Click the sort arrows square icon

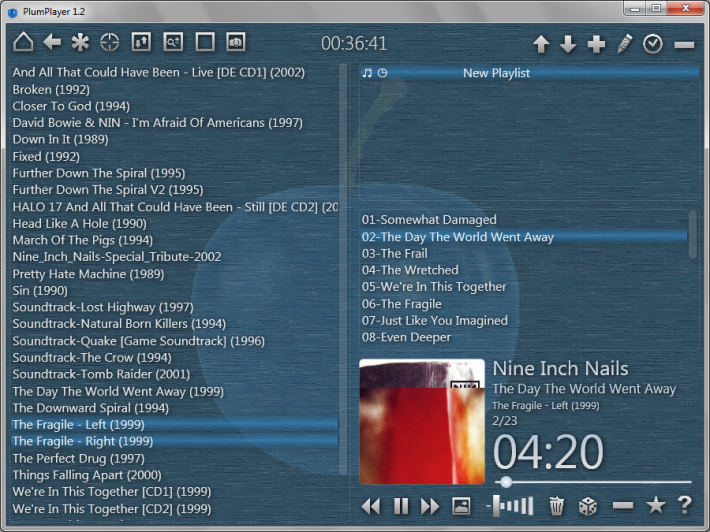click(x=141, y=42)
